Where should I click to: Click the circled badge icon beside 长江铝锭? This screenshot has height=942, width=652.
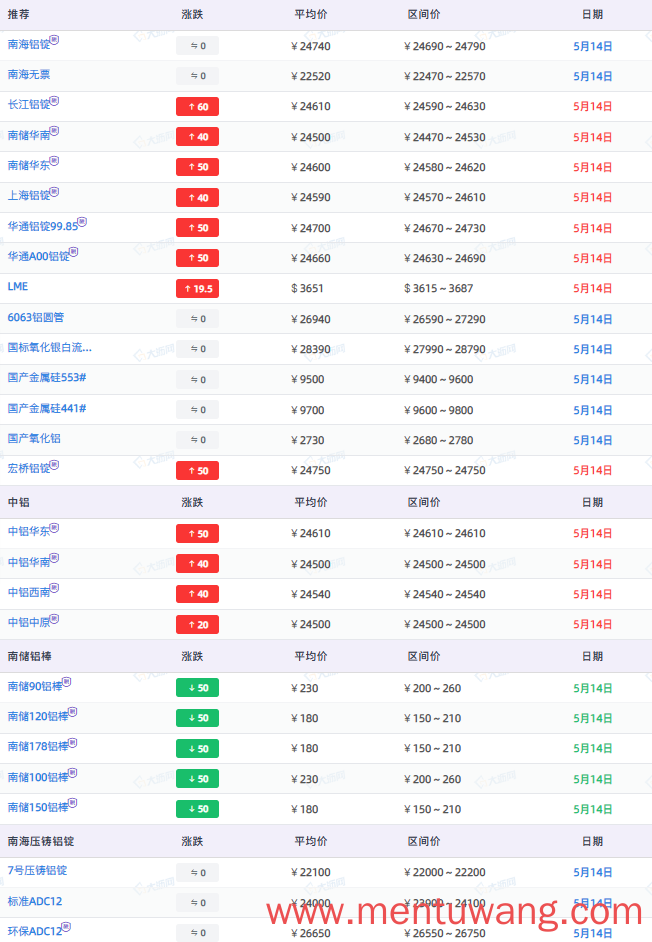click(55, 100)
